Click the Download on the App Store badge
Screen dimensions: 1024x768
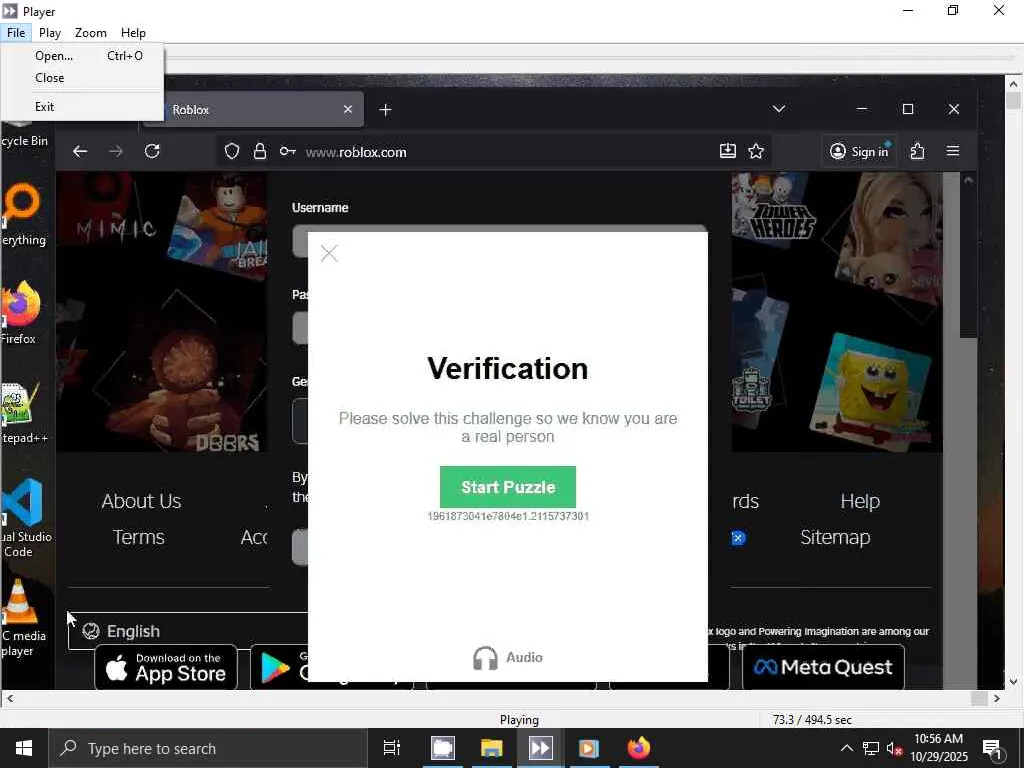click(x=166, y=667)
